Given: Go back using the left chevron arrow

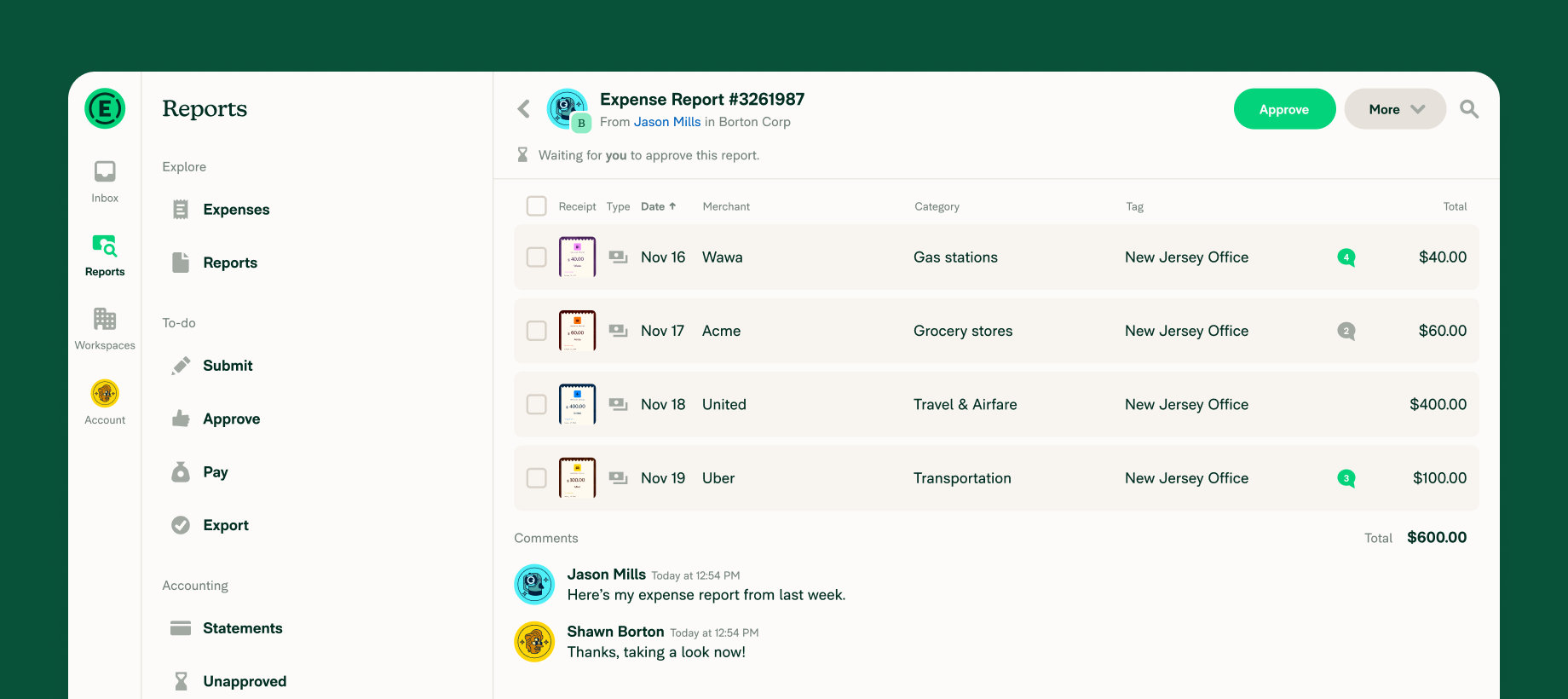Looking at the screenshot, I should (524, 109).
